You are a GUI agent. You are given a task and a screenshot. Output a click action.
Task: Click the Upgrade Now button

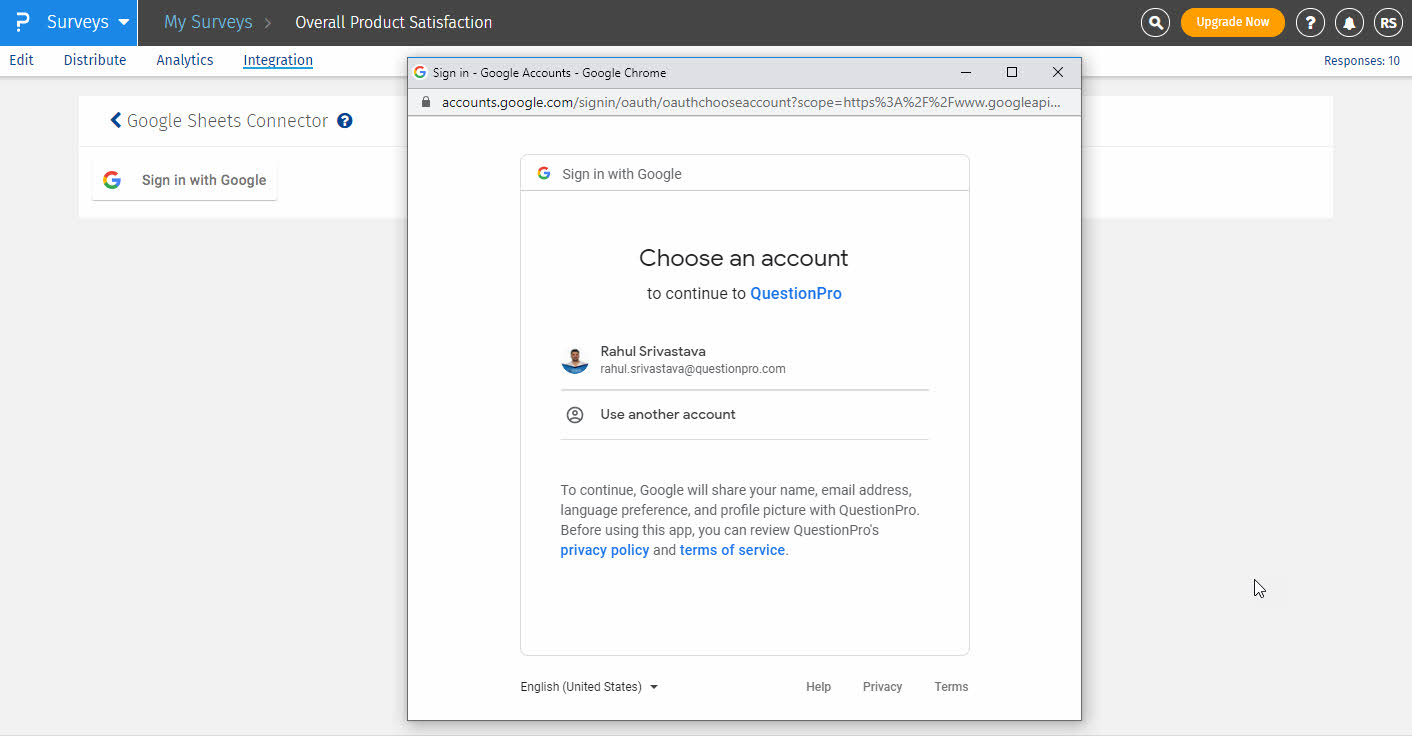[x=1232, y=22]
